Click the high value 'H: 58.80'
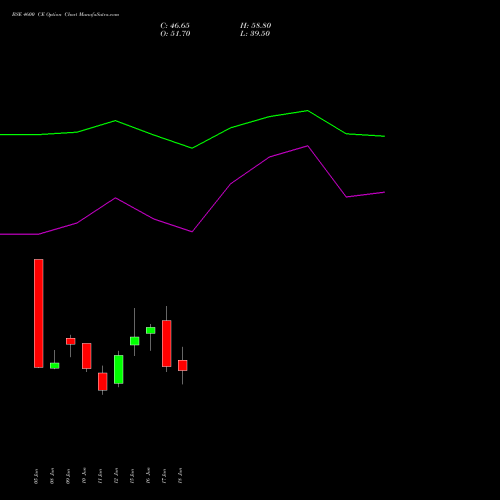The width and height of the screenshot is (500, 500). pos(255,26)
